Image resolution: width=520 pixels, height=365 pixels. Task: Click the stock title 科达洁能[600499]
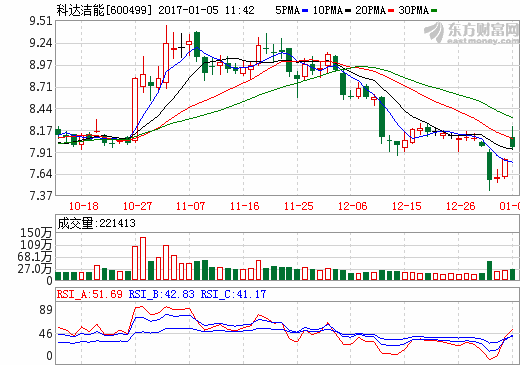coord(104,10)
